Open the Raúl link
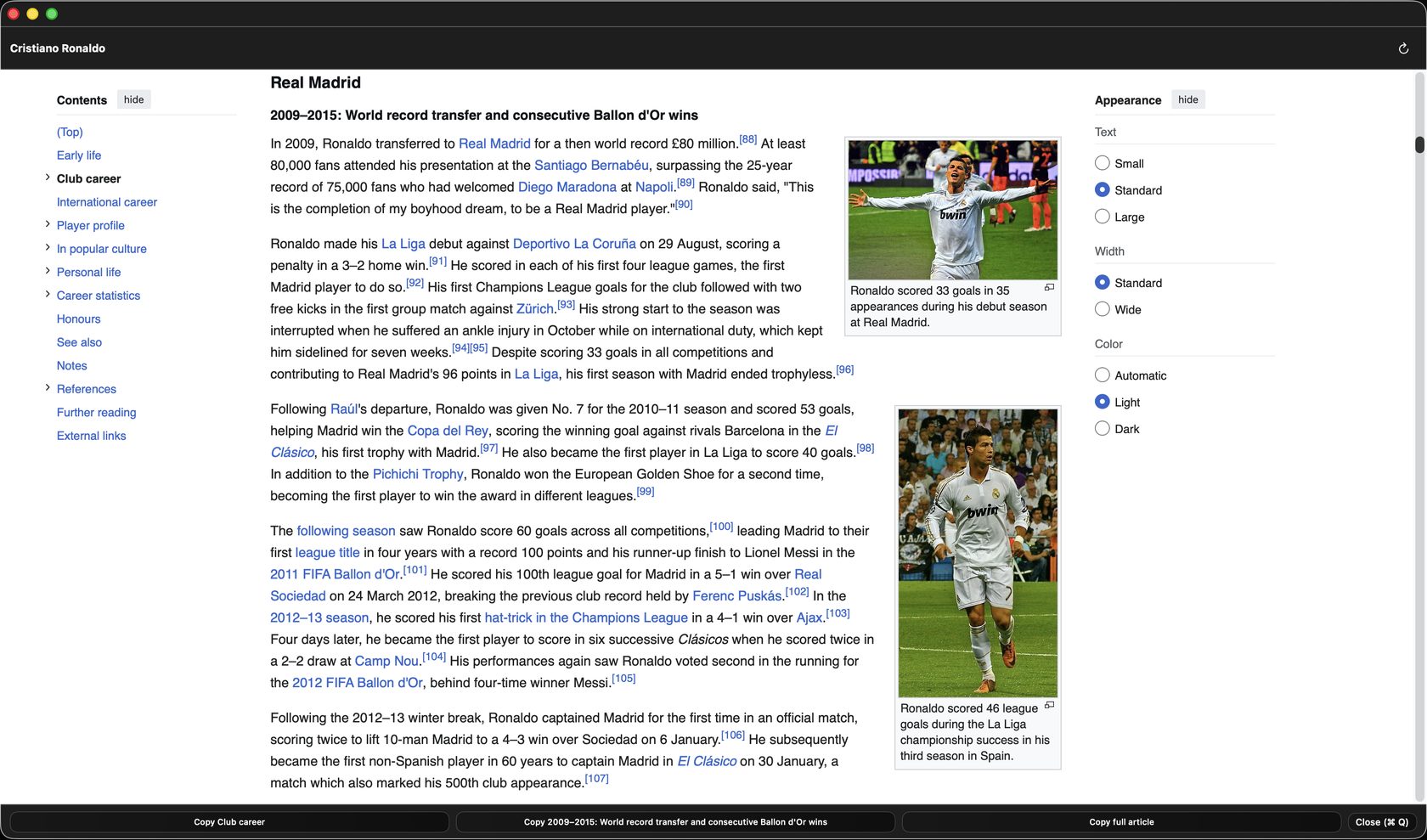The width and height of the screenshot is (1427, 840). coord(345,409)
